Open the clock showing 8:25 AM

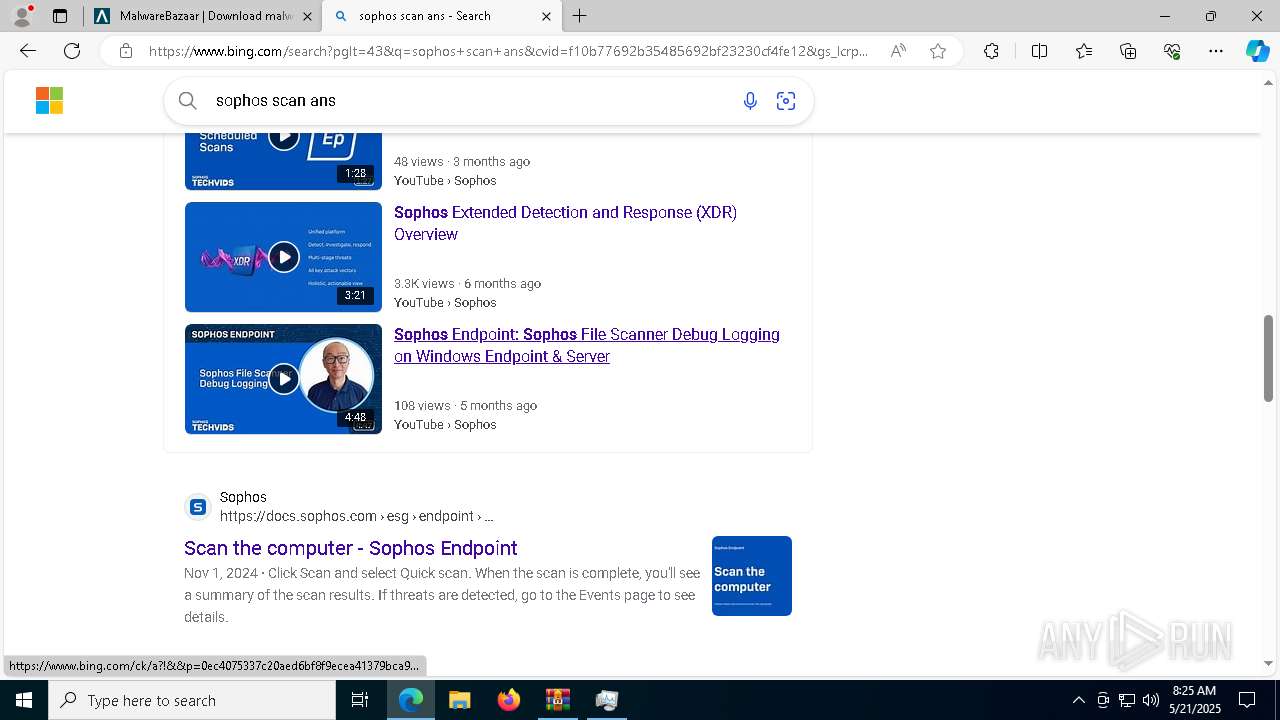coord(1194,700)
